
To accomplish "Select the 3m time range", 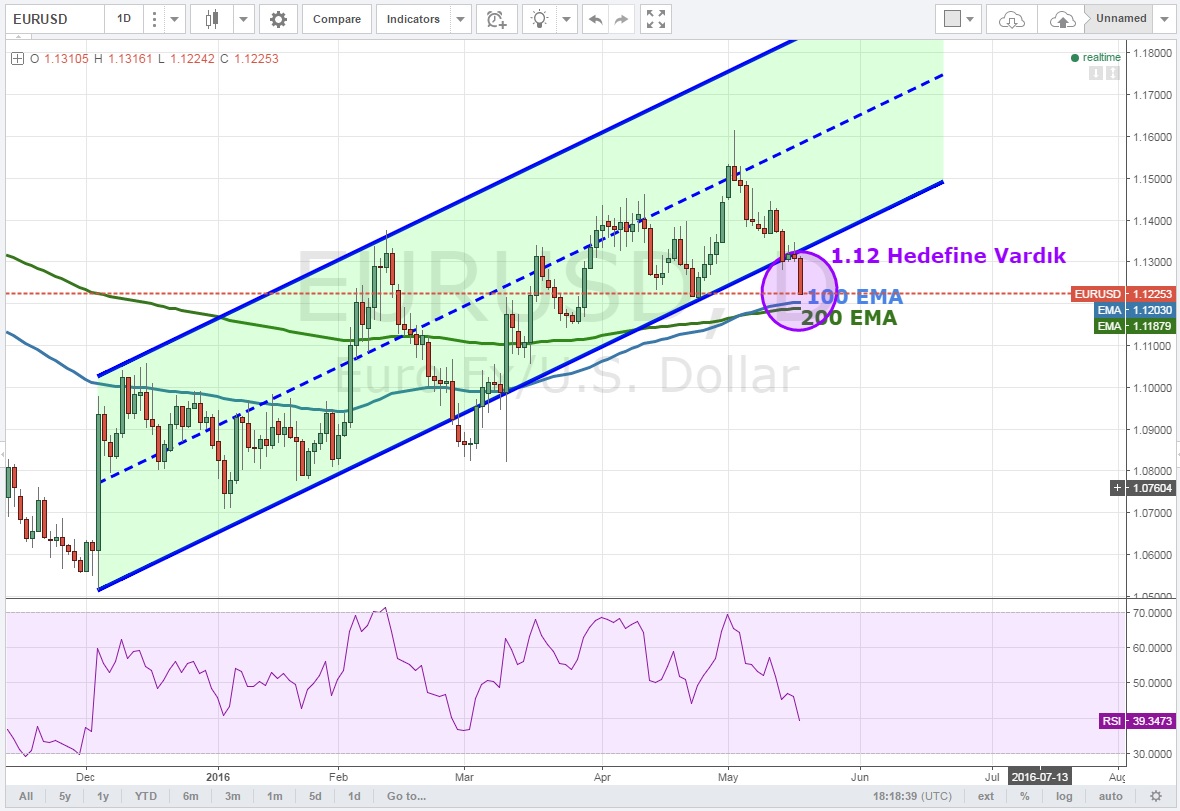I will click(x=232, y=796).
